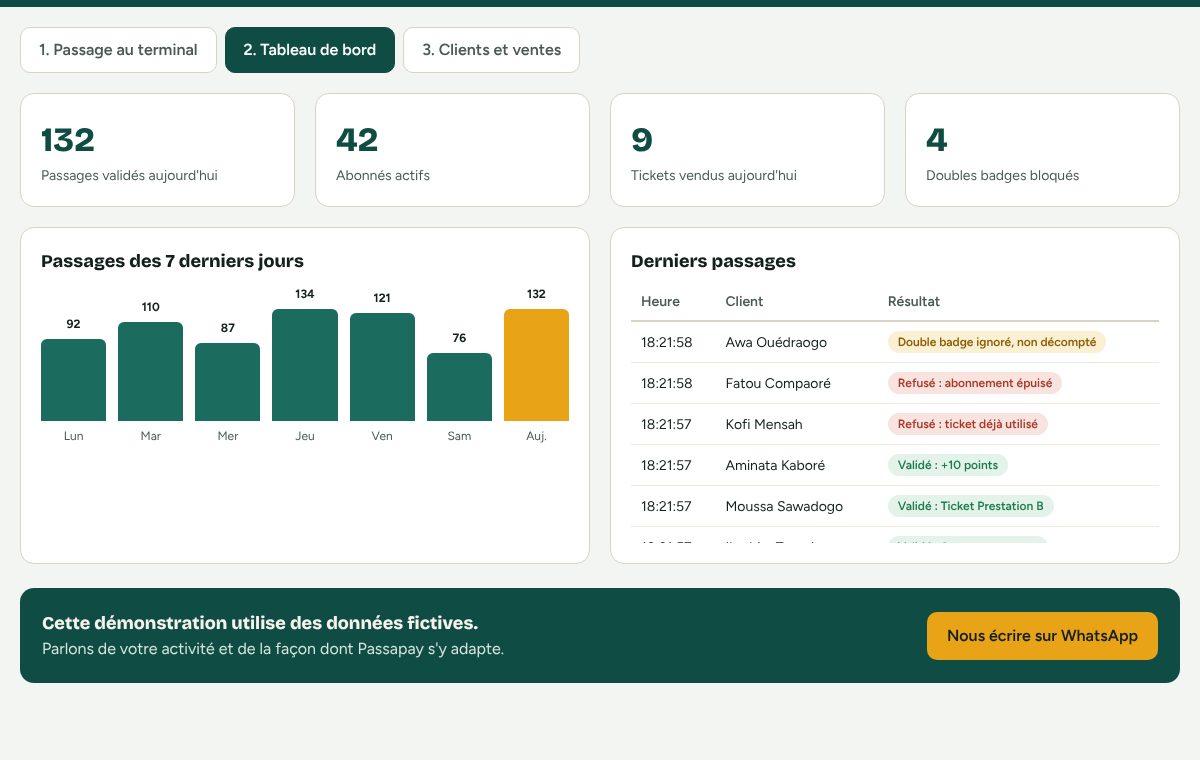Click the 'Parlons de votre activité' banner sentence
Image resolution: width=1200 pixels, height=760 pixels.
(x=273, y=649)
